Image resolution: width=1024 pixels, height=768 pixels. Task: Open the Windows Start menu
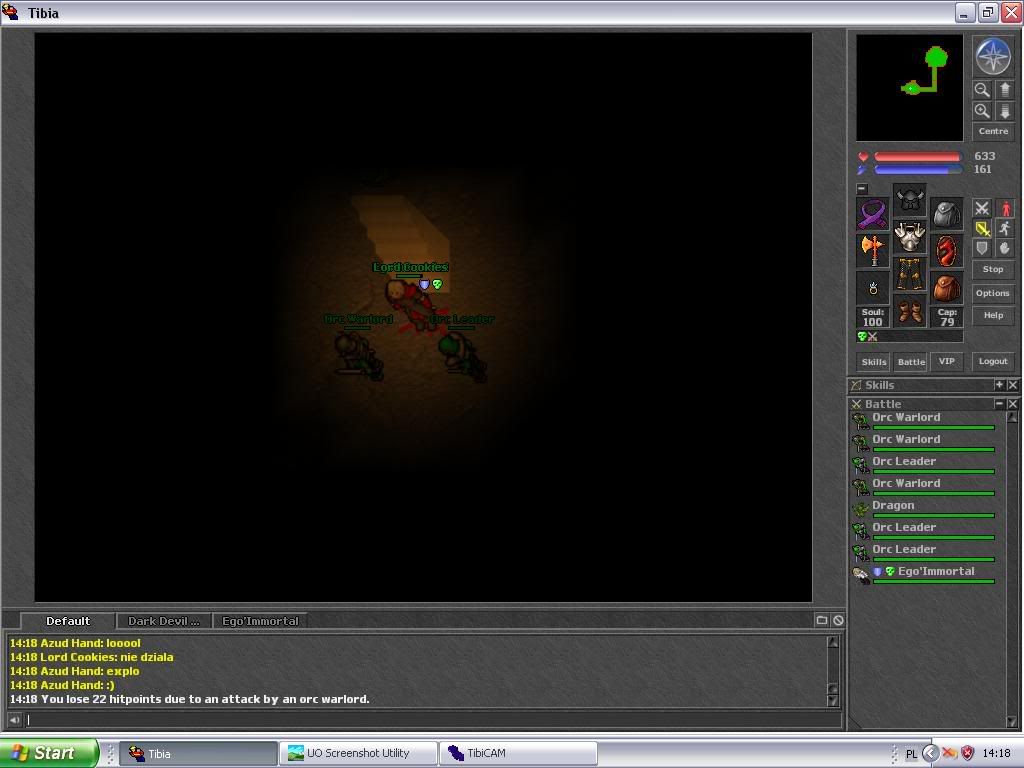[x=49, y=753]
